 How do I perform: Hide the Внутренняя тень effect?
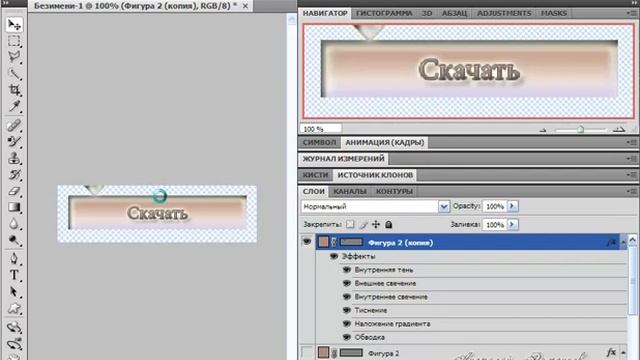[x=347, y=270]
